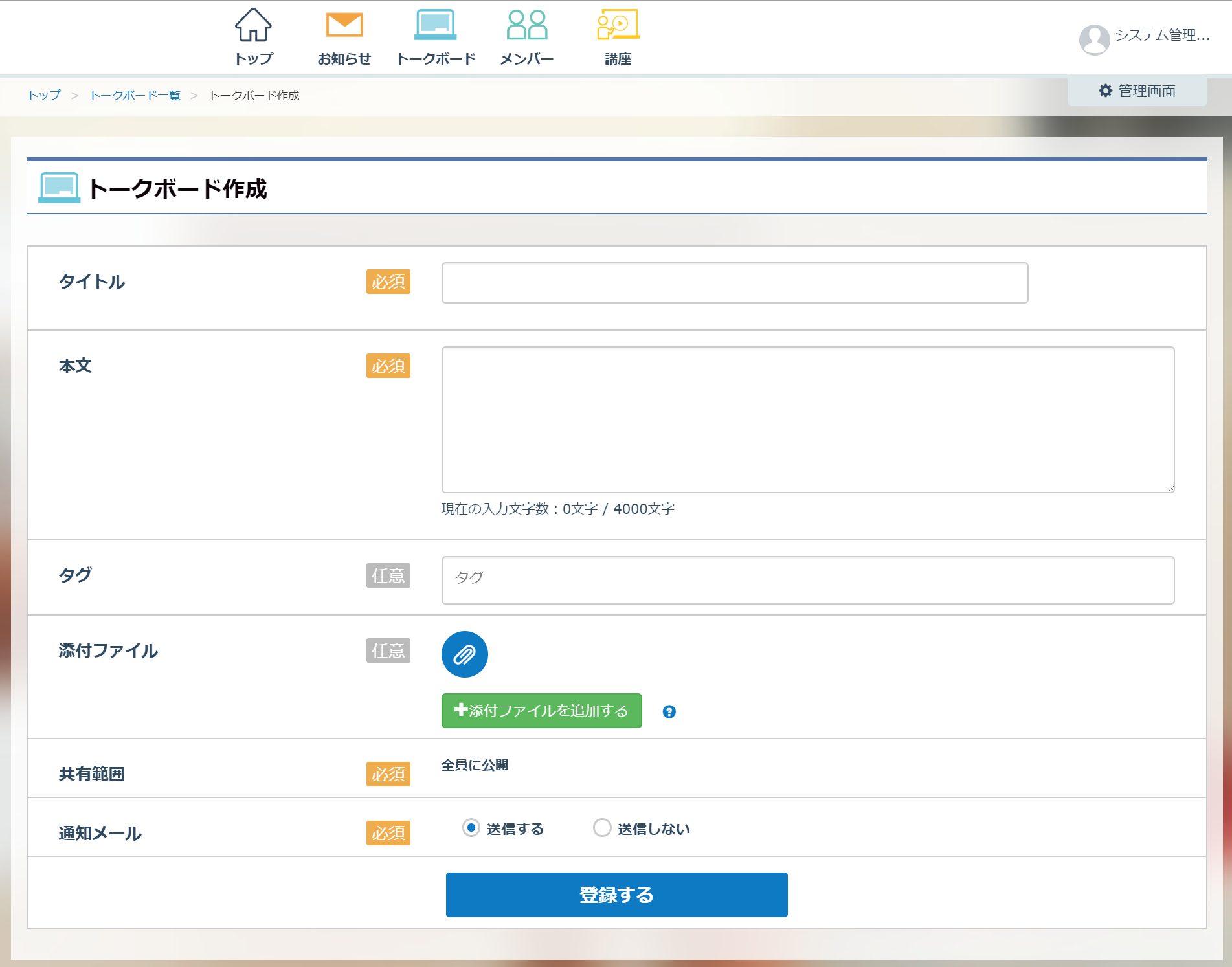Image resolution: width=1232 pixels, height=967 pixels.
Task: Click the 管理画面 gear button
Action: 1137,91
